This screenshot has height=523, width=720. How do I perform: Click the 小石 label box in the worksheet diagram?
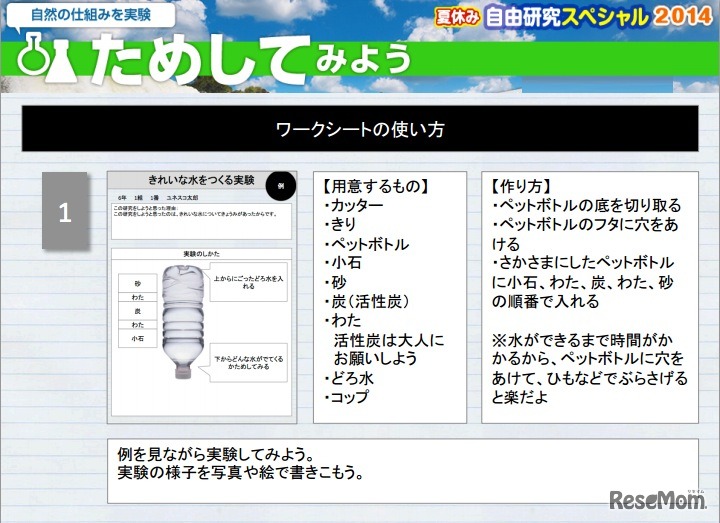coord(138,338)
